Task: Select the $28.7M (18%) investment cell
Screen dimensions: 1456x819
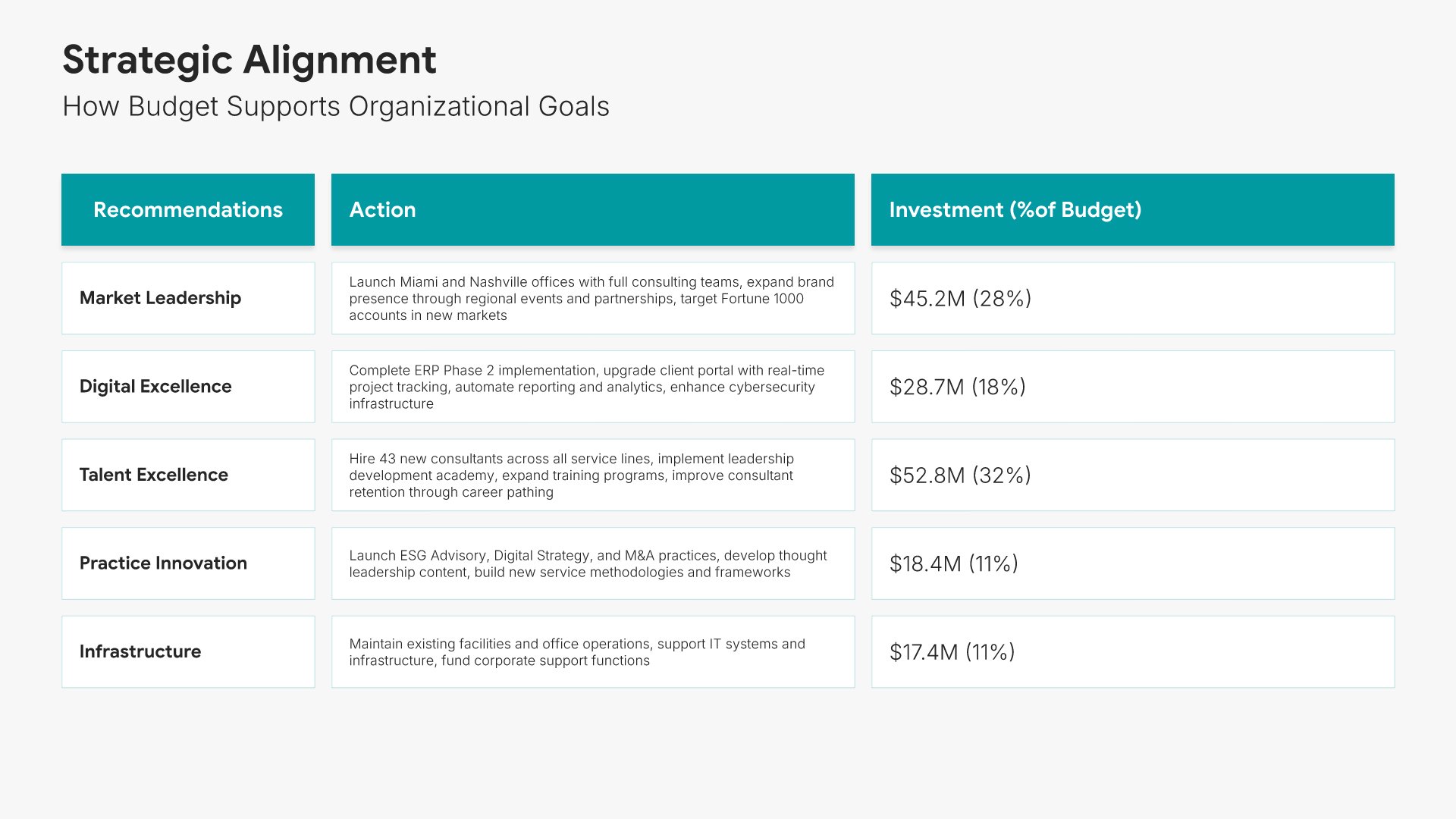Action: click(957, 387)
